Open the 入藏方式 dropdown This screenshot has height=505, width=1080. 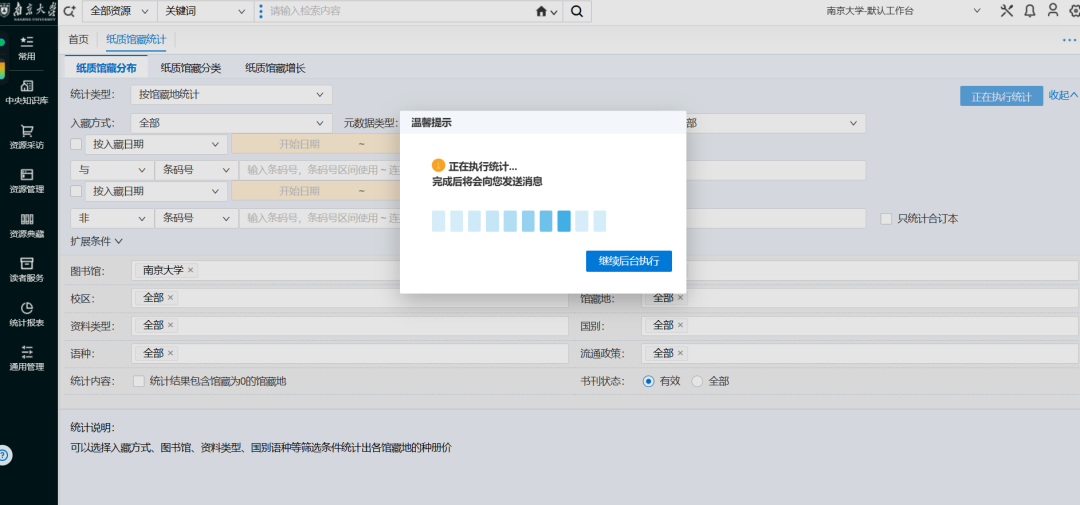pos(231,123)
